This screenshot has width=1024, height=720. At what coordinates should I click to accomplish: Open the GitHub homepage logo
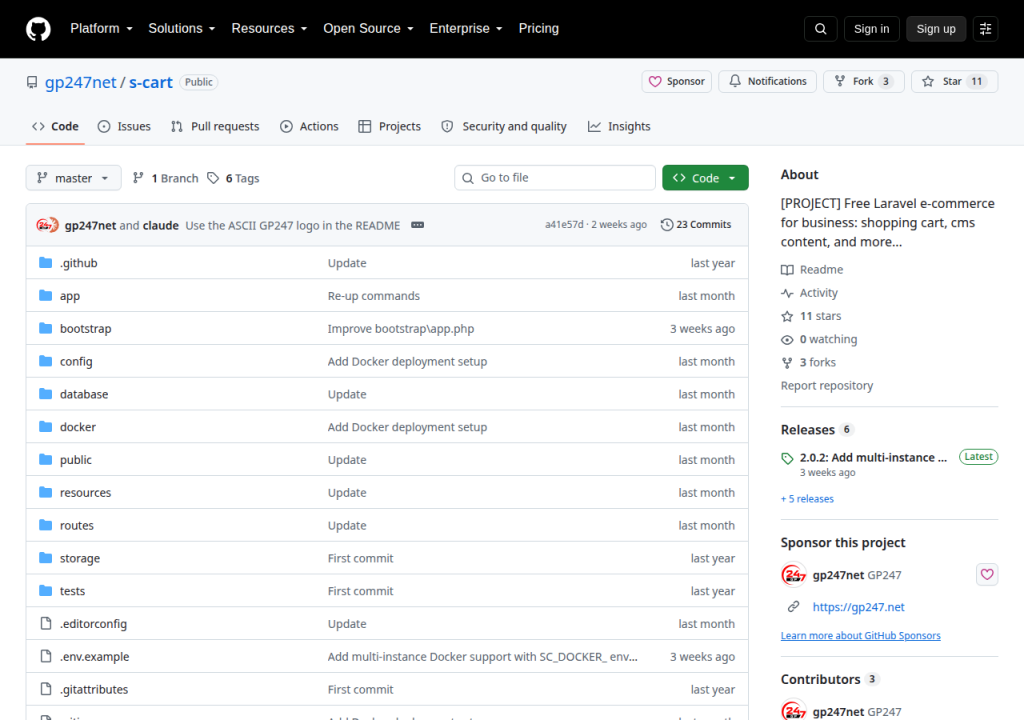tap(38, 29)
